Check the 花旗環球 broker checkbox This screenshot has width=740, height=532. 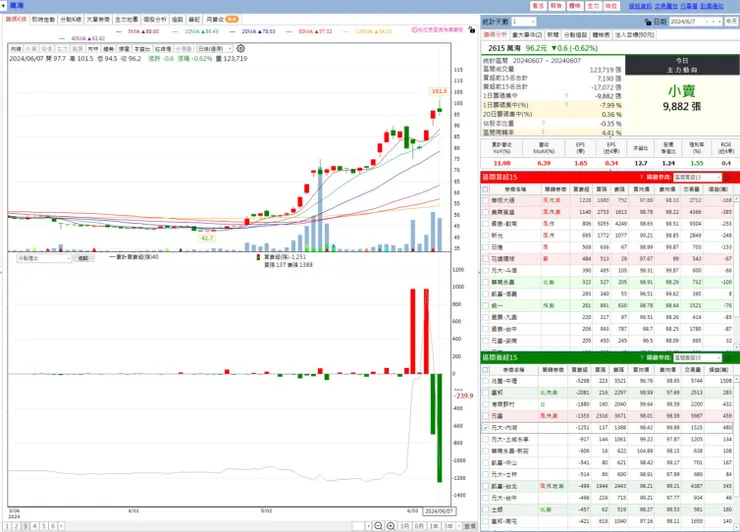coord(486,259)
